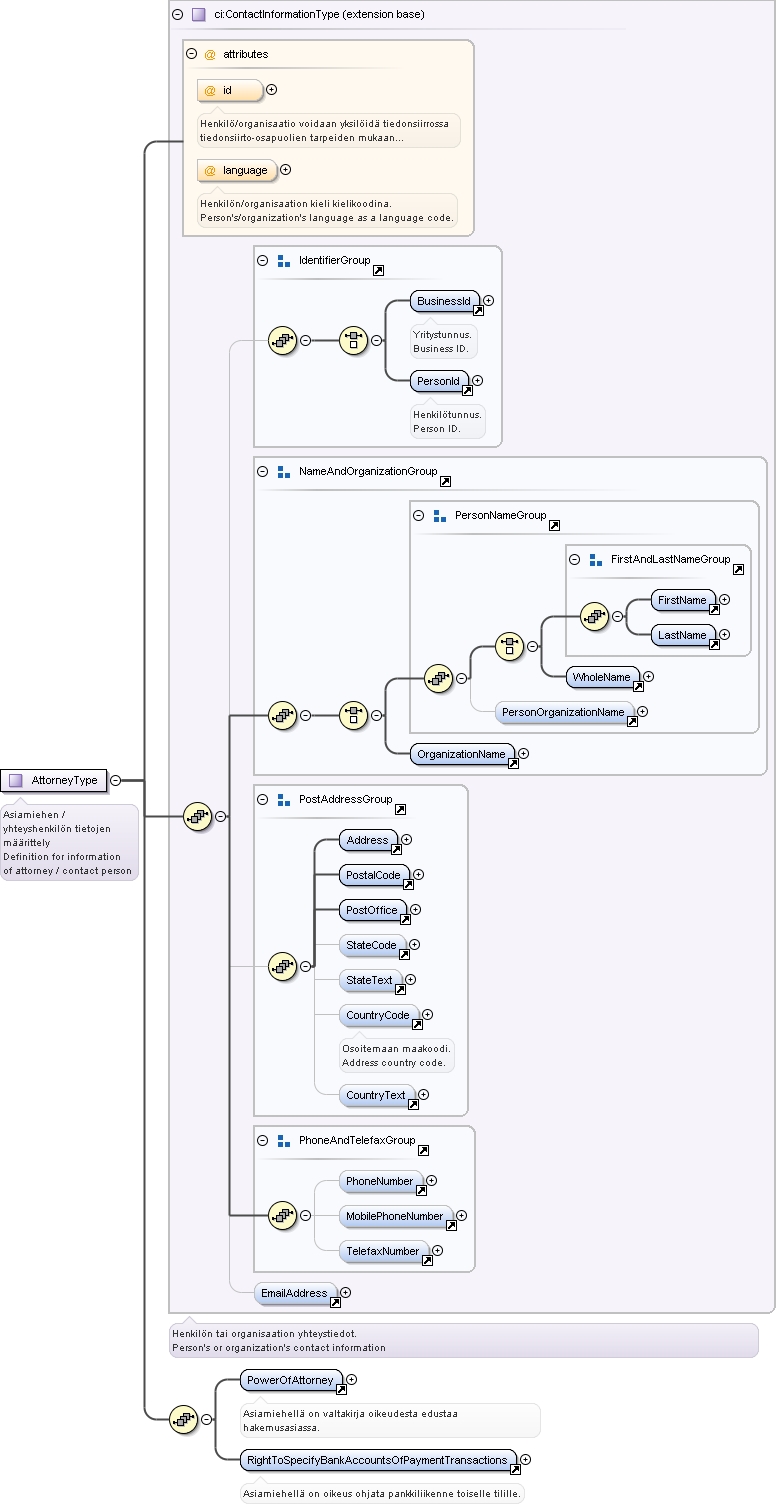Select the CountryCode element
The width and height of the screenshot is (777, 1507).
coord(378,1015)
